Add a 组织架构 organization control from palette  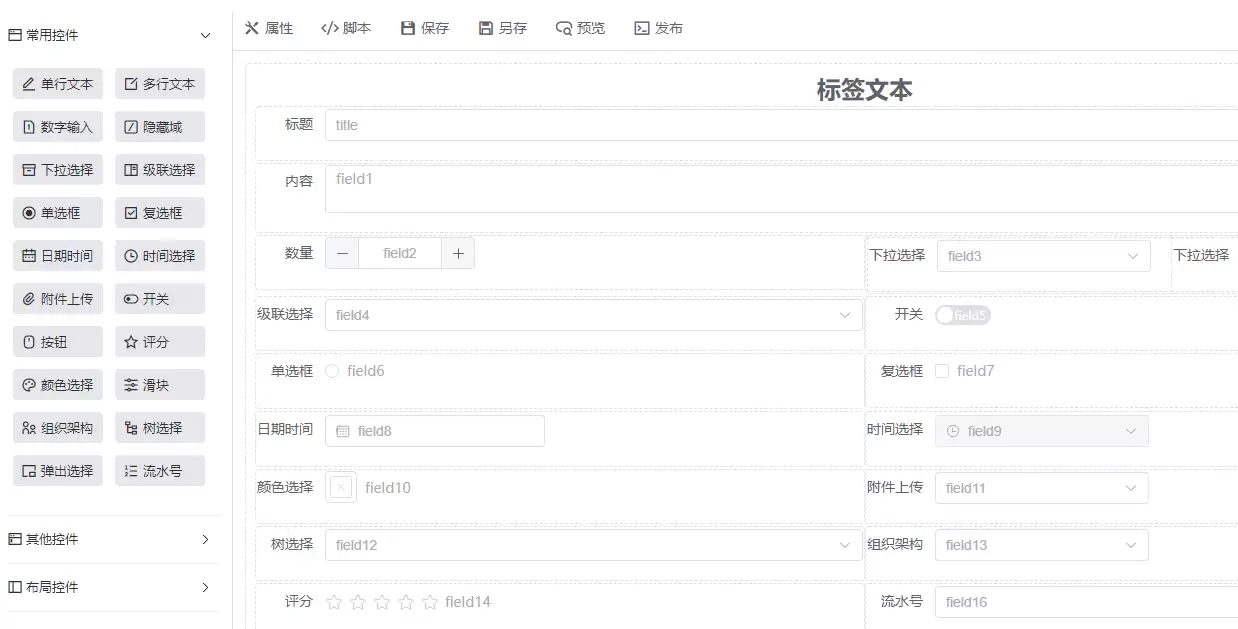coord(58,428)
